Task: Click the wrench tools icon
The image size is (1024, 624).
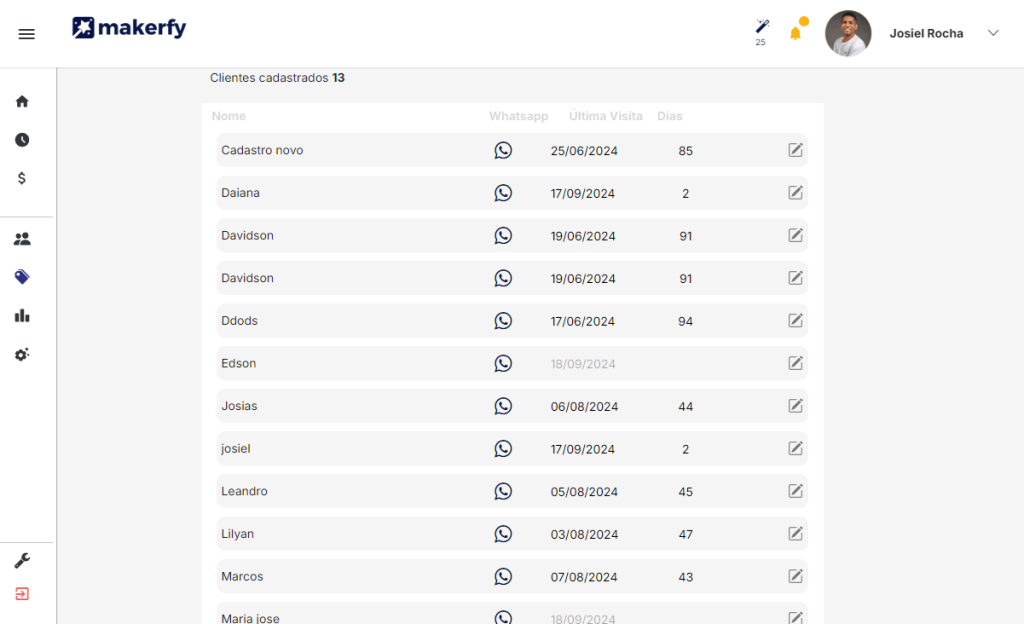Action: 22,561
